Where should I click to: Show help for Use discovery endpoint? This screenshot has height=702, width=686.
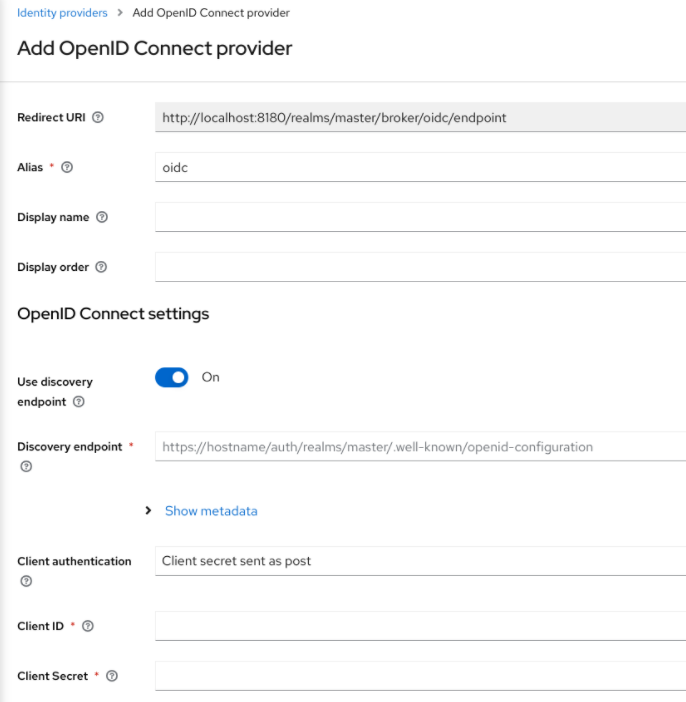coord(79,402)
